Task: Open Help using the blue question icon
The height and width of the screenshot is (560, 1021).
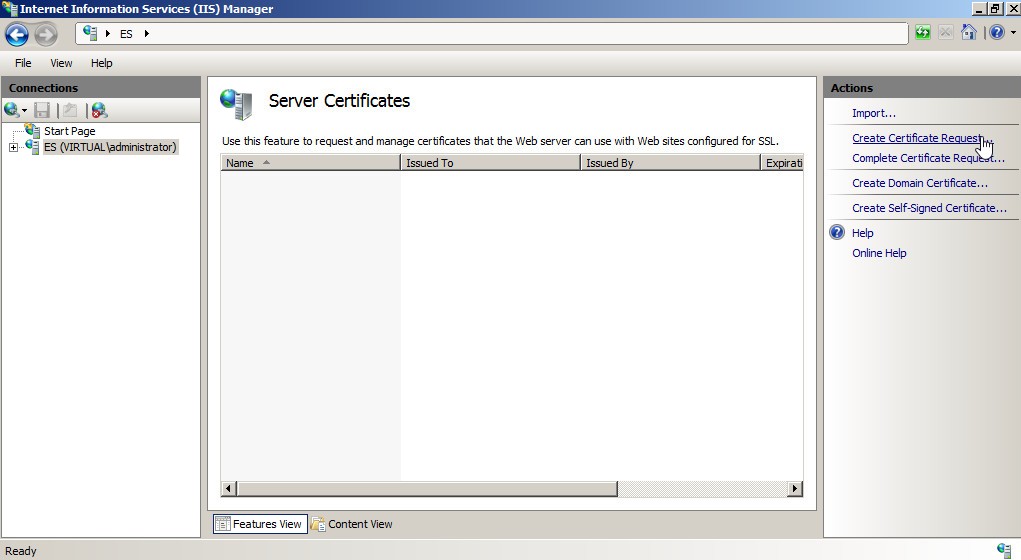Action: (995, 33)
